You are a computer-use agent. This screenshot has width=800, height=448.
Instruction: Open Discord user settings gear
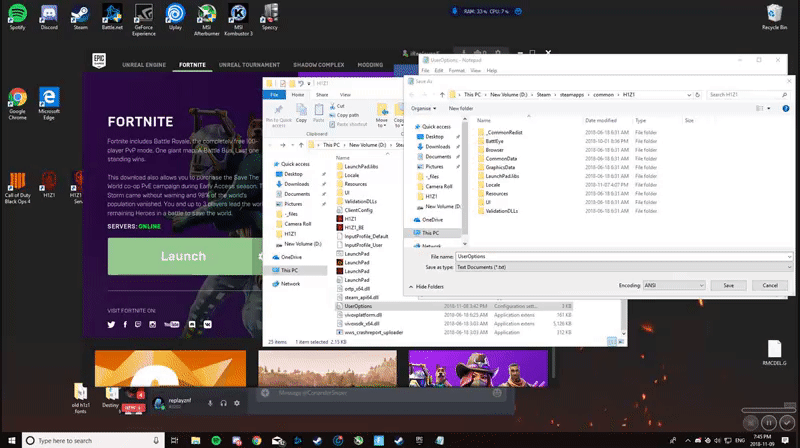[x=237, y=403]
